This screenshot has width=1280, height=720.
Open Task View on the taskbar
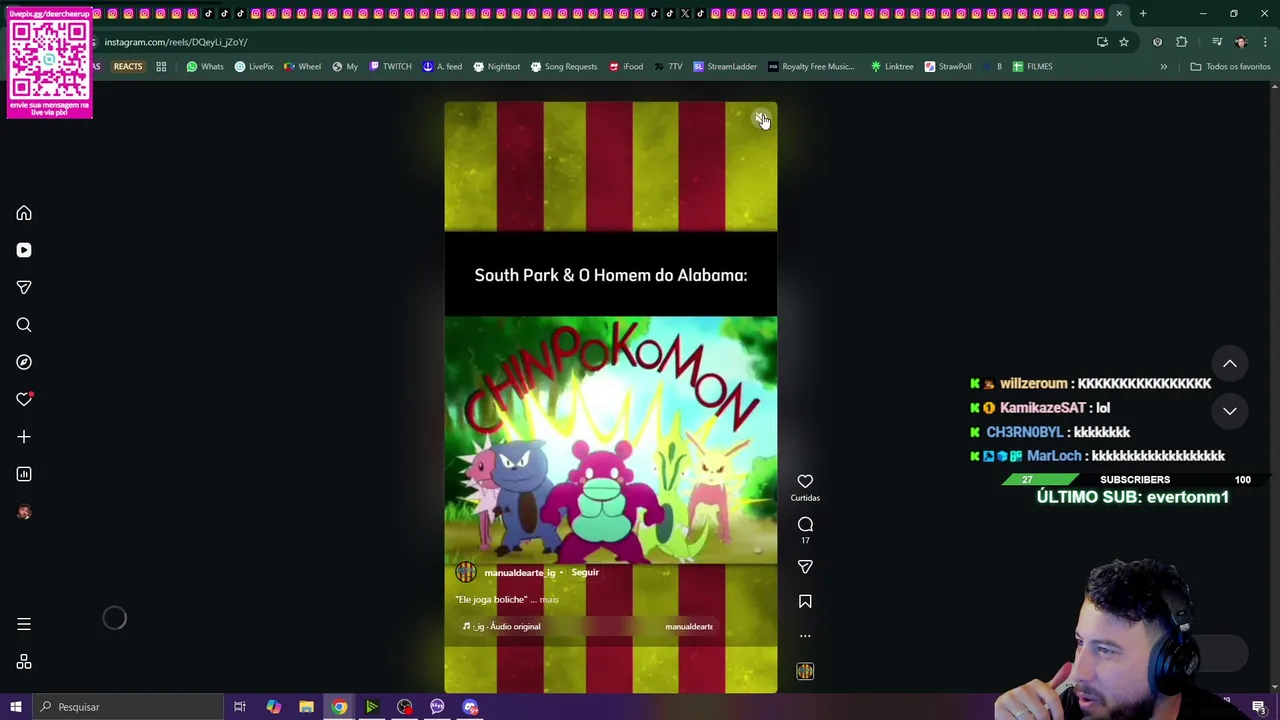coord(240,707)
